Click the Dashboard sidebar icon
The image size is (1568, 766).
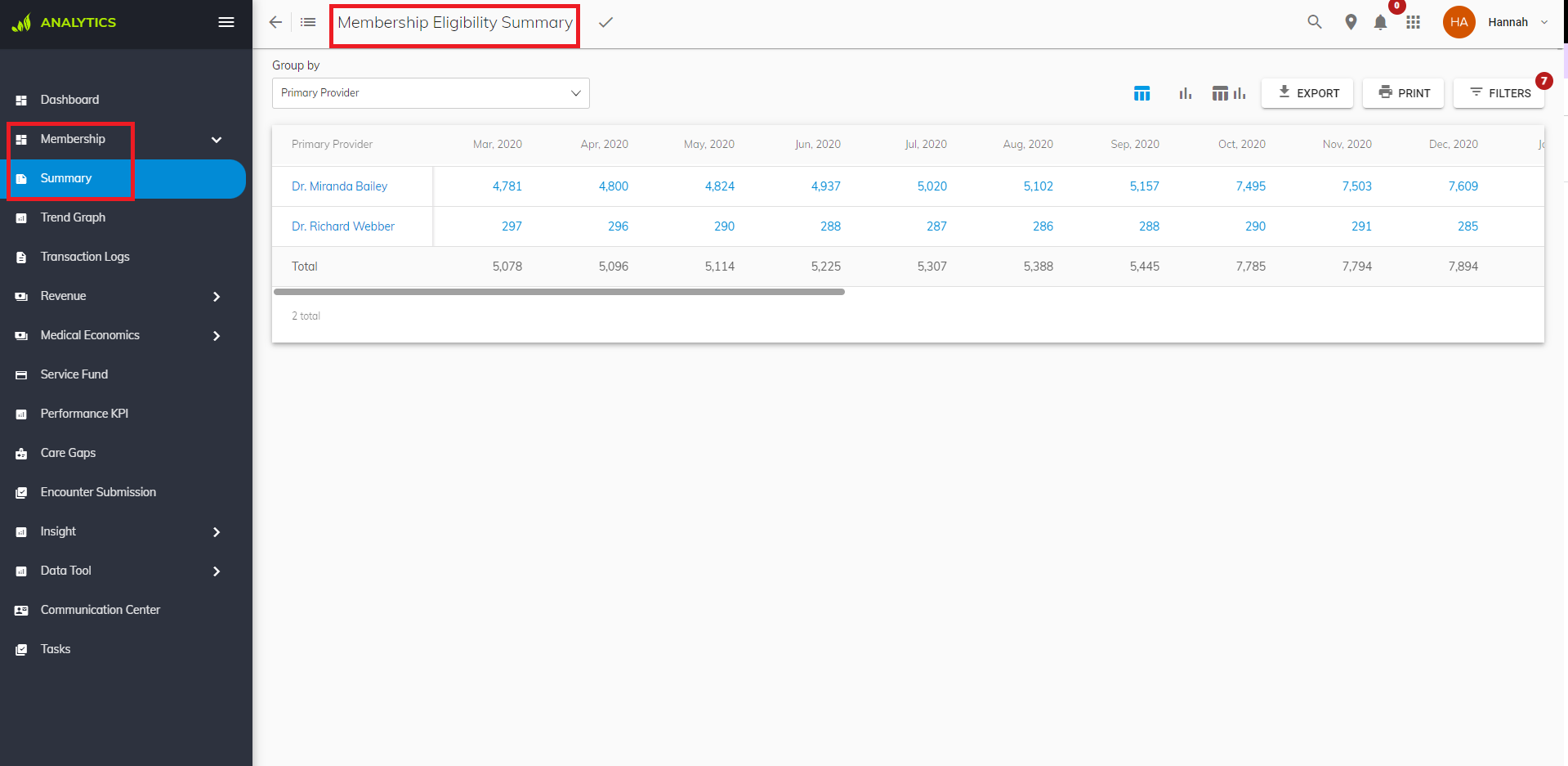tap(21, 100)
